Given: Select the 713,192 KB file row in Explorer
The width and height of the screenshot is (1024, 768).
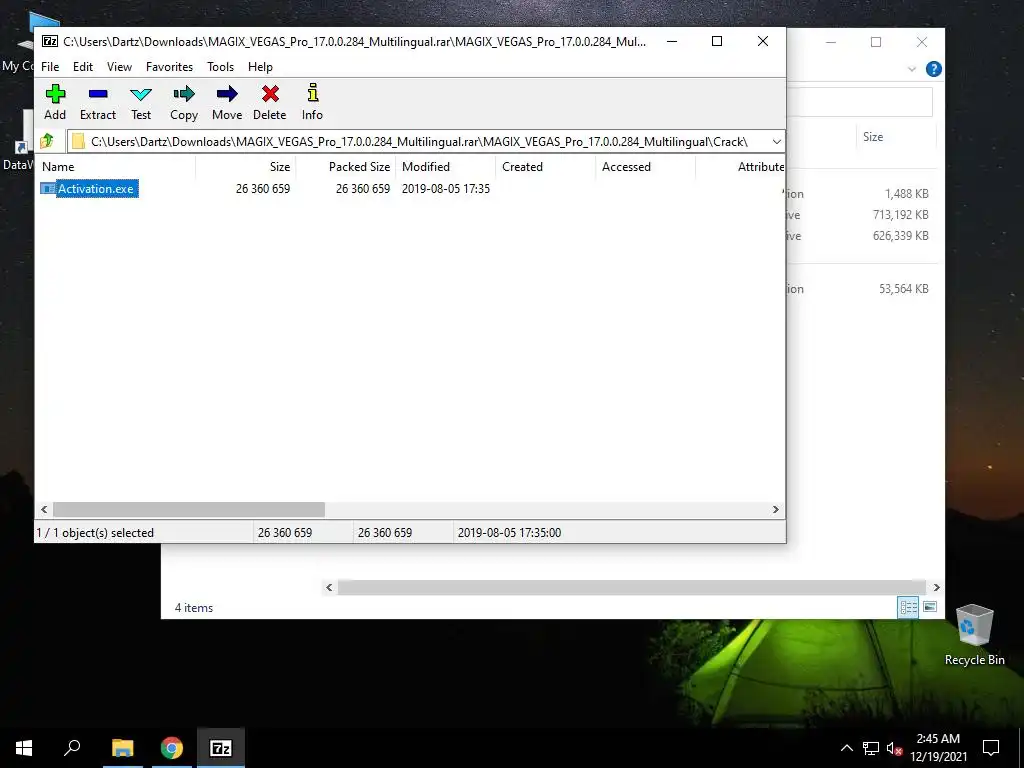Looking at the screenshot, I should [862, 215].
